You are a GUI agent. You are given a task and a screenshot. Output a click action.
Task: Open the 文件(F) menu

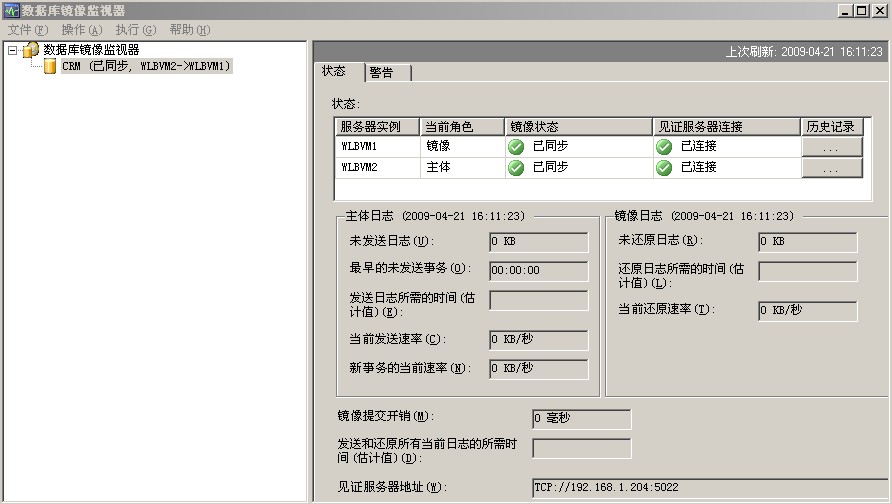[x=27, y=30]
